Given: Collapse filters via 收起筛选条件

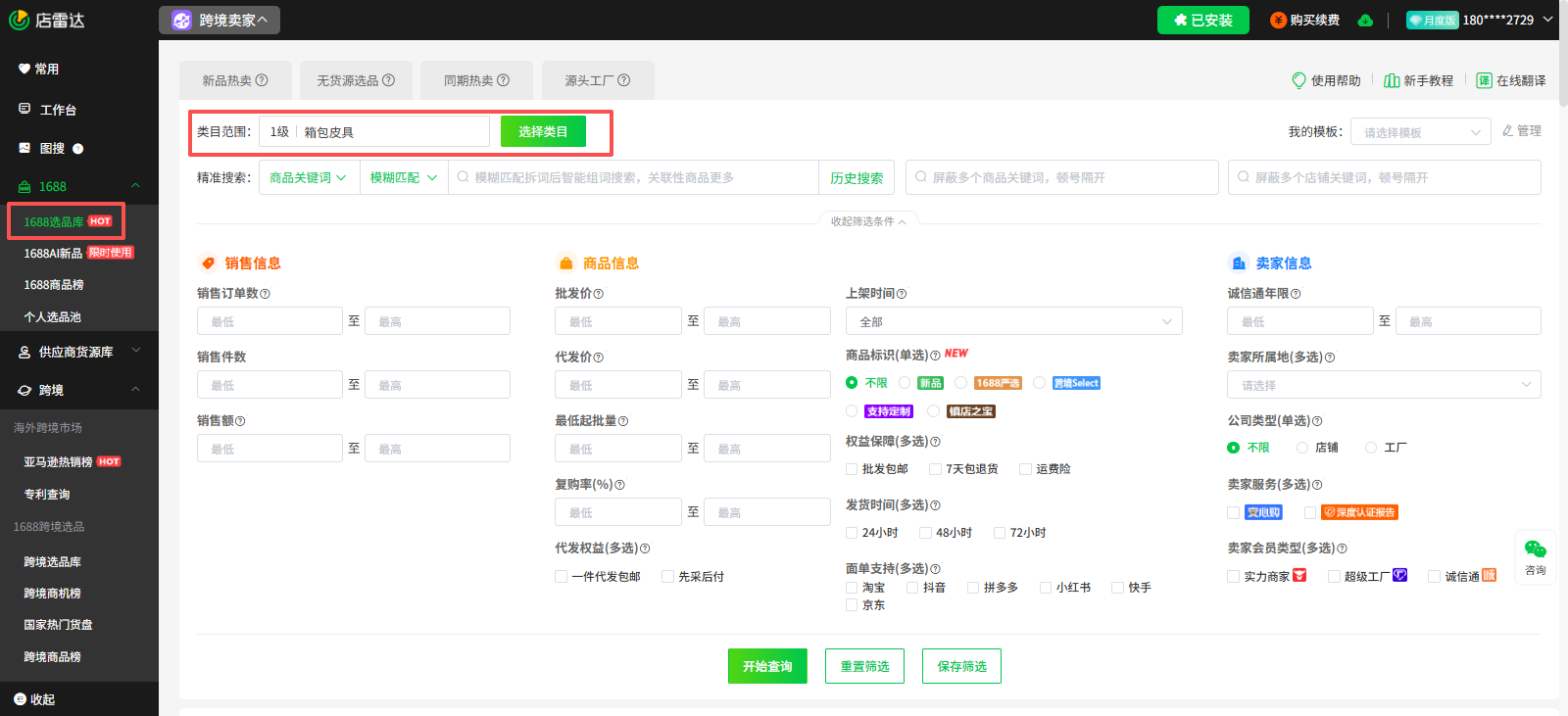Looking at the screenshot, I should [868, 221].
